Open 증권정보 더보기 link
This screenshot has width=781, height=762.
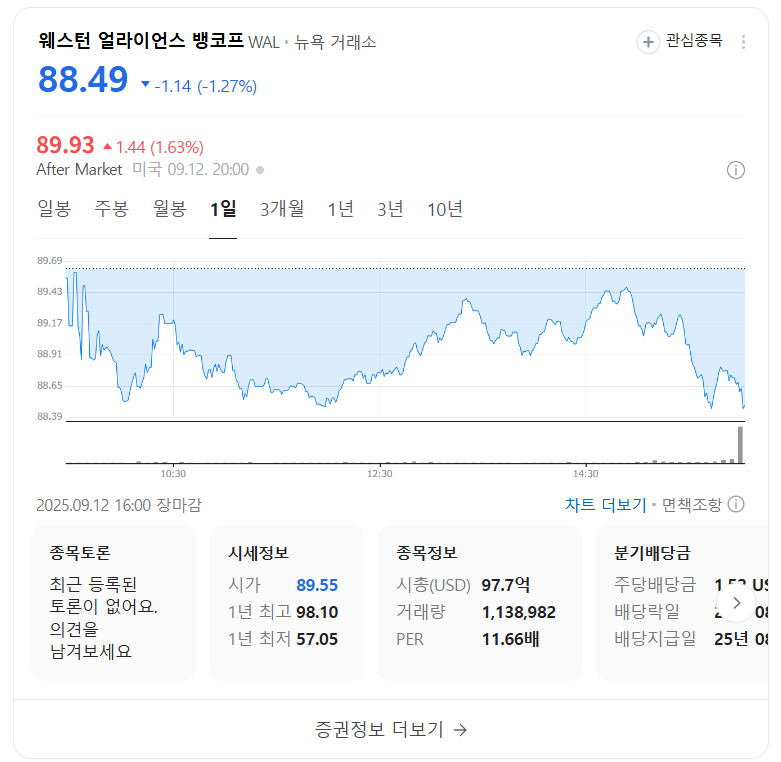pos(390,730)
